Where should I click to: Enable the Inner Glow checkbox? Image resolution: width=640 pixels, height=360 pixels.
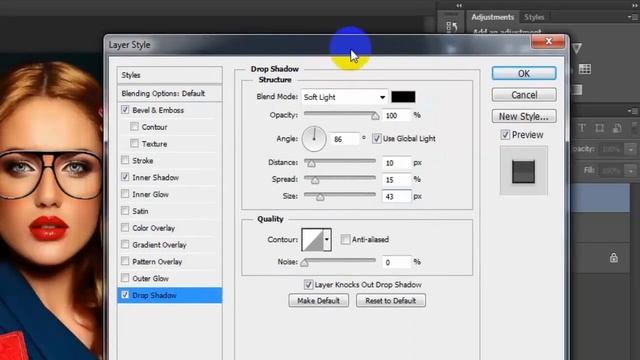point(125,194)
